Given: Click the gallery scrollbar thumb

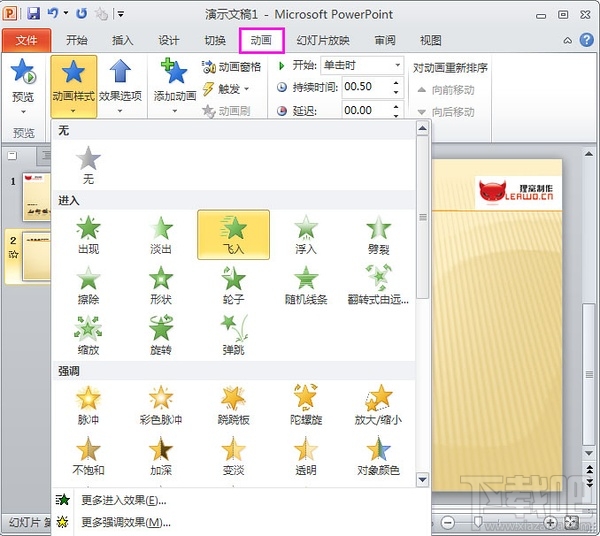Looking at the screenshot, I should click(422, 217).
